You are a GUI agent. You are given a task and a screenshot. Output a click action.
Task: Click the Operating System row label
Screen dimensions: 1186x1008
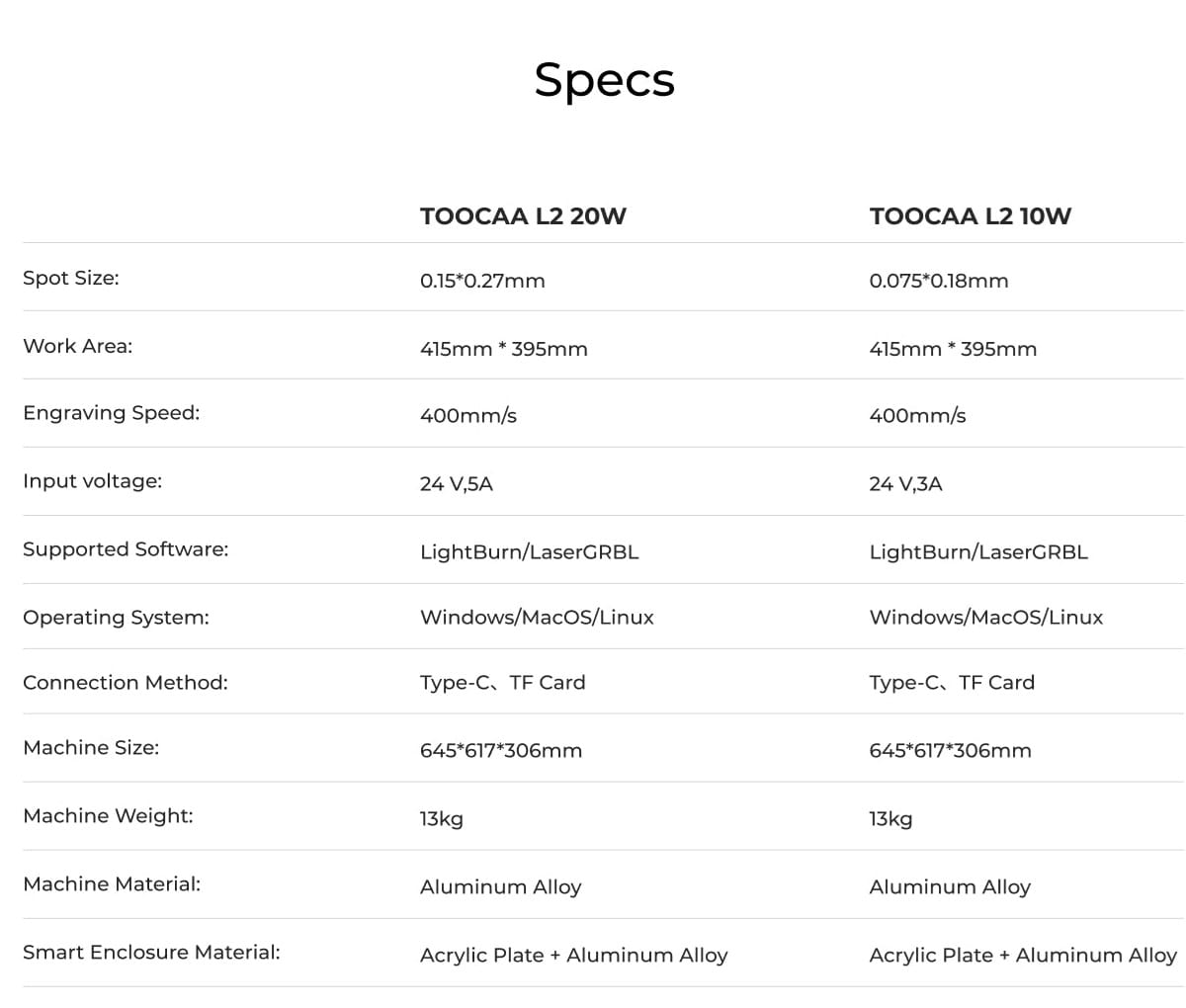click(116, 618)
